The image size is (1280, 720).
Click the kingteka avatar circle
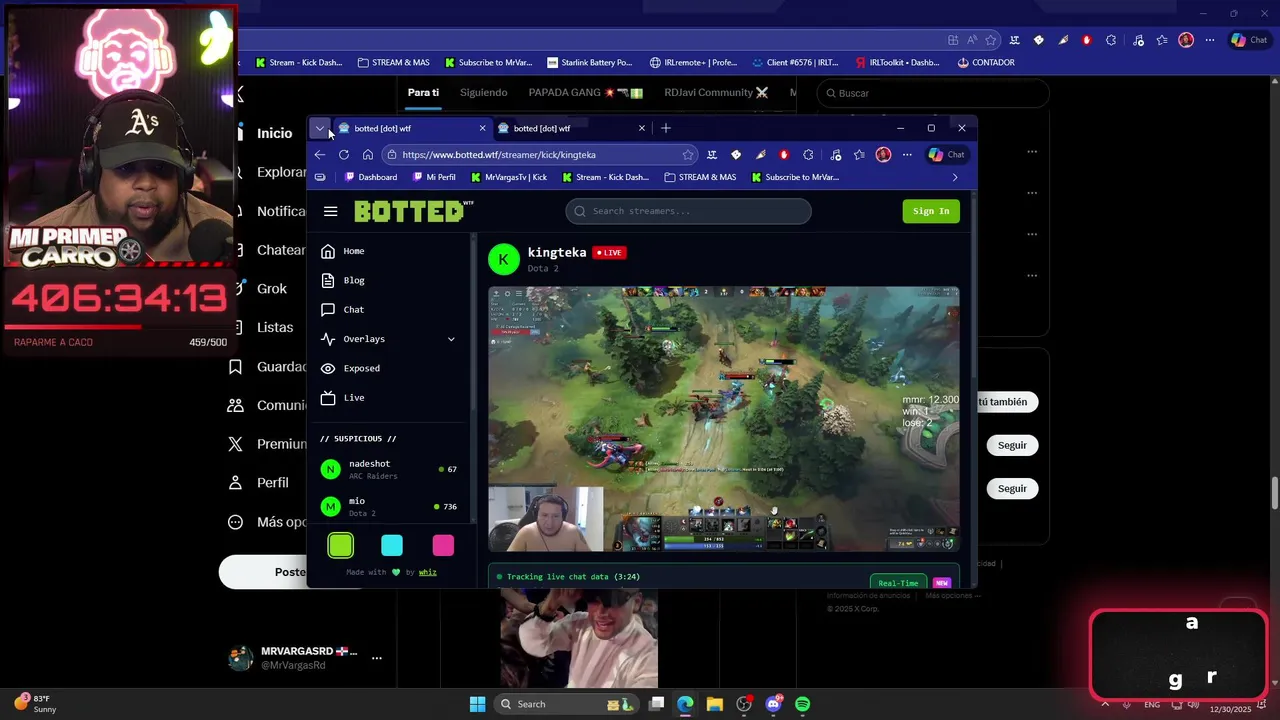(504, 259)
